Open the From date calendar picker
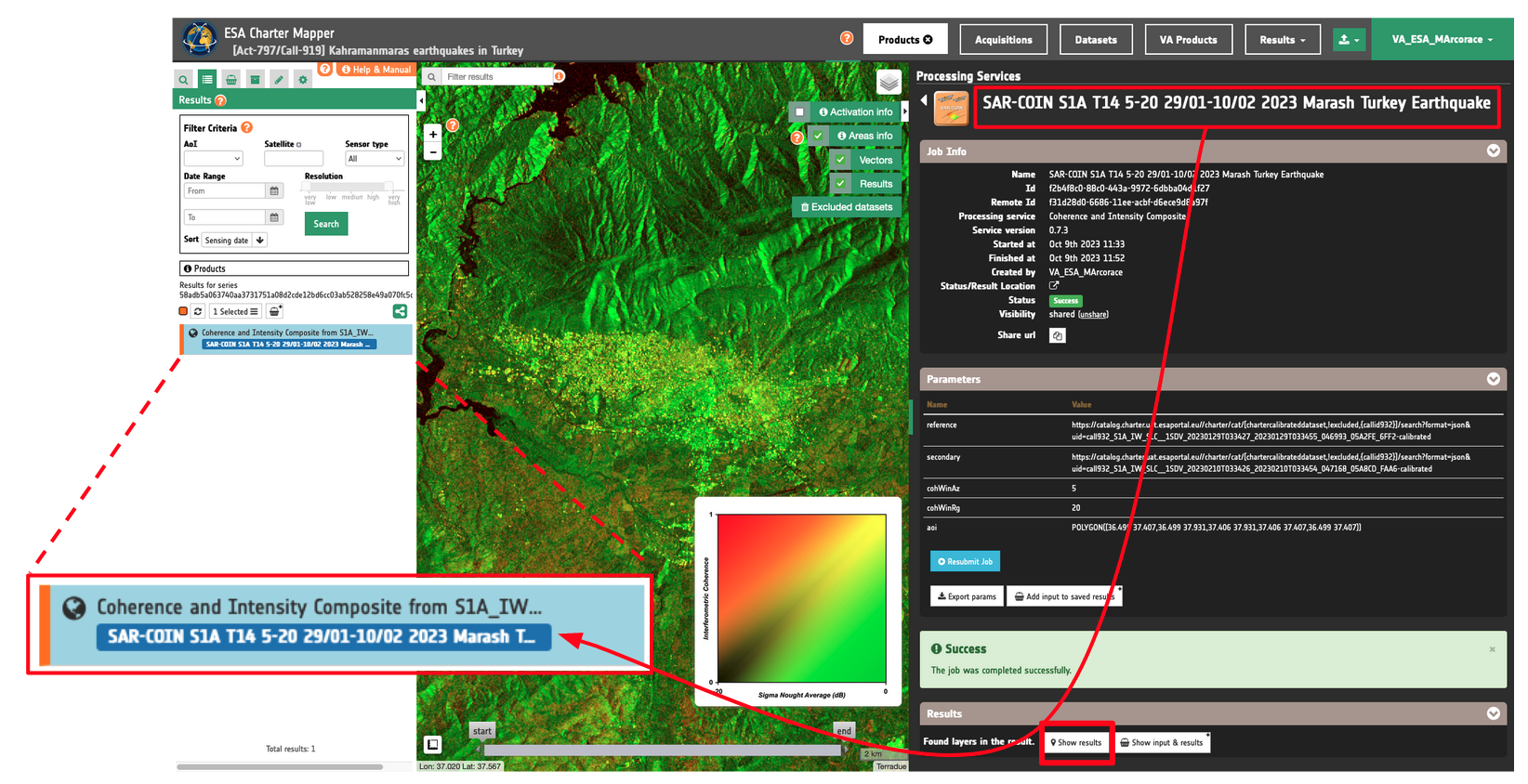This screenshot has height=784, width=1528. tap(274, 190)
